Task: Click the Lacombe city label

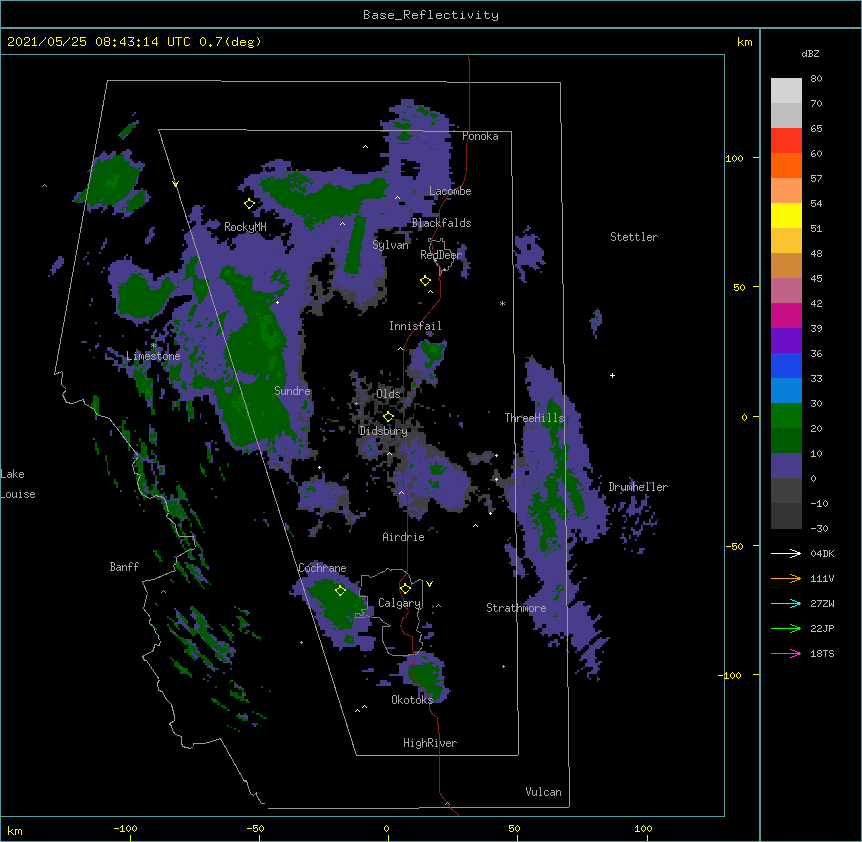Action: tap(450, 191)
